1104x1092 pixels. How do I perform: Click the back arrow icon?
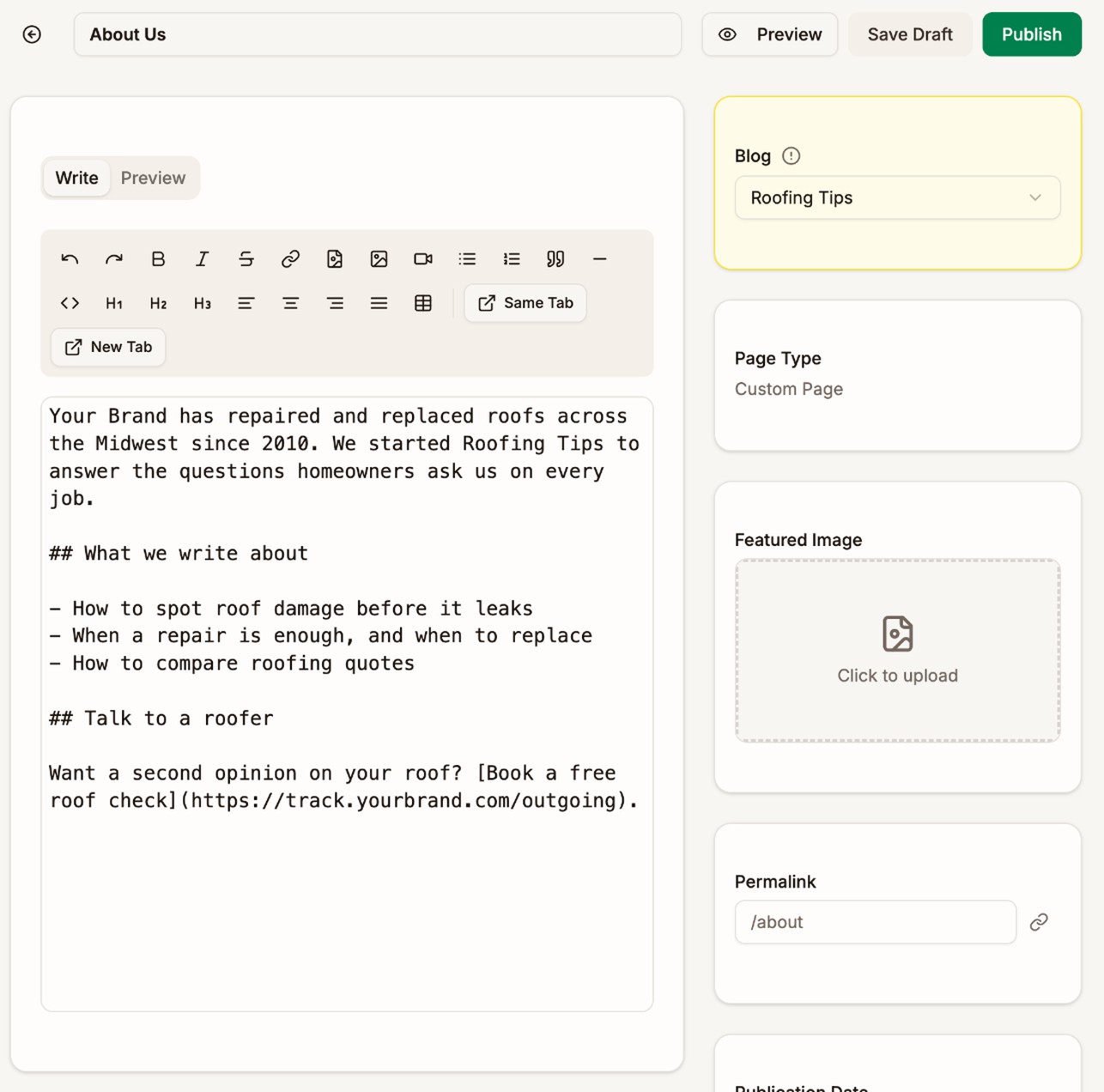point(32,34)
